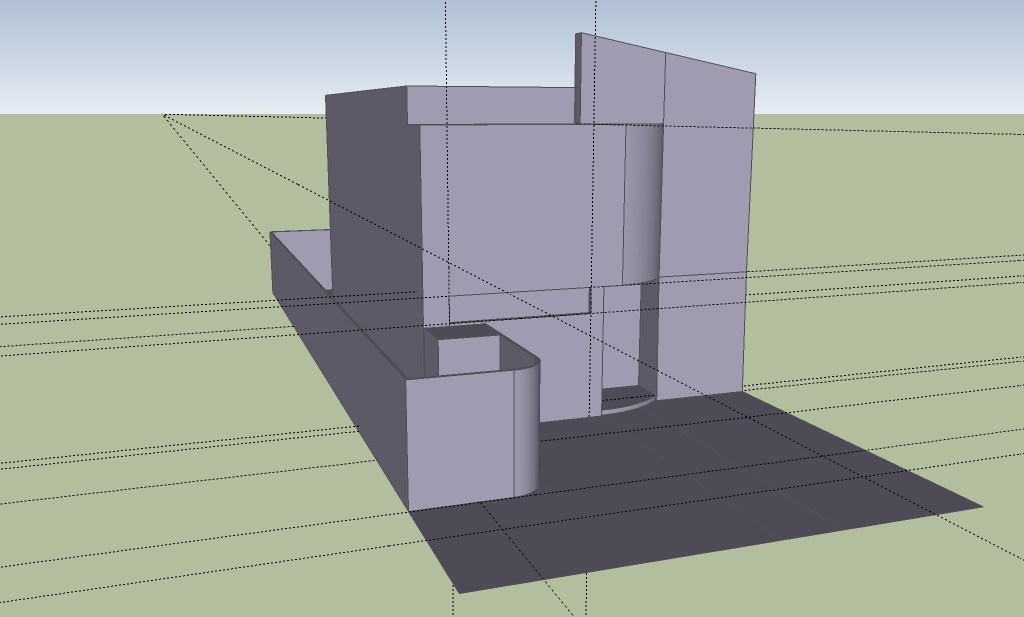Viewport: 1024px width, 617px height.
Task: Select the rounded corner of low wall
Action: point(527,430)
